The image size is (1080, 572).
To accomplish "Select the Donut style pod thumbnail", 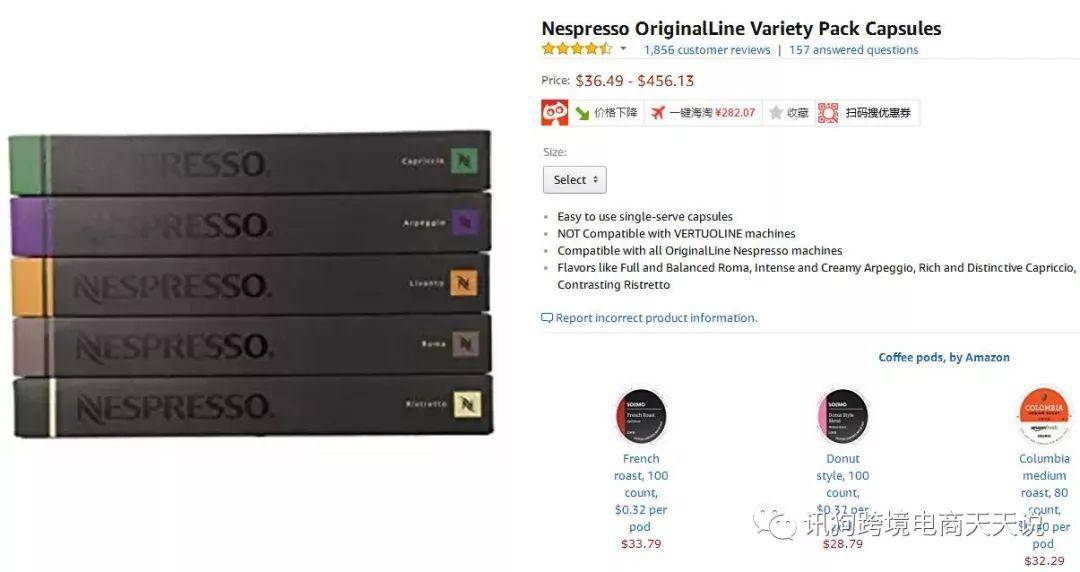I will (x=843, y=416).
